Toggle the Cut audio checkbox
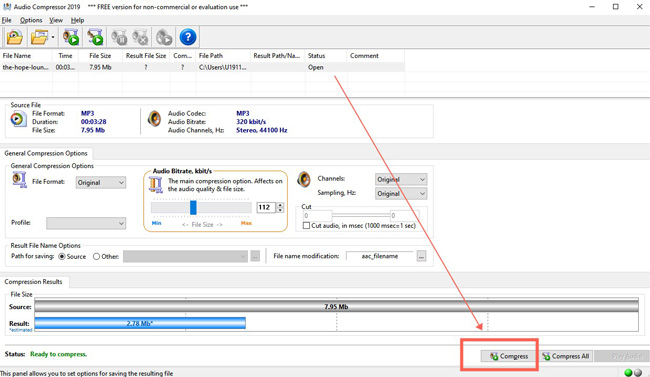The image size is (650, 377). [306, 226]
